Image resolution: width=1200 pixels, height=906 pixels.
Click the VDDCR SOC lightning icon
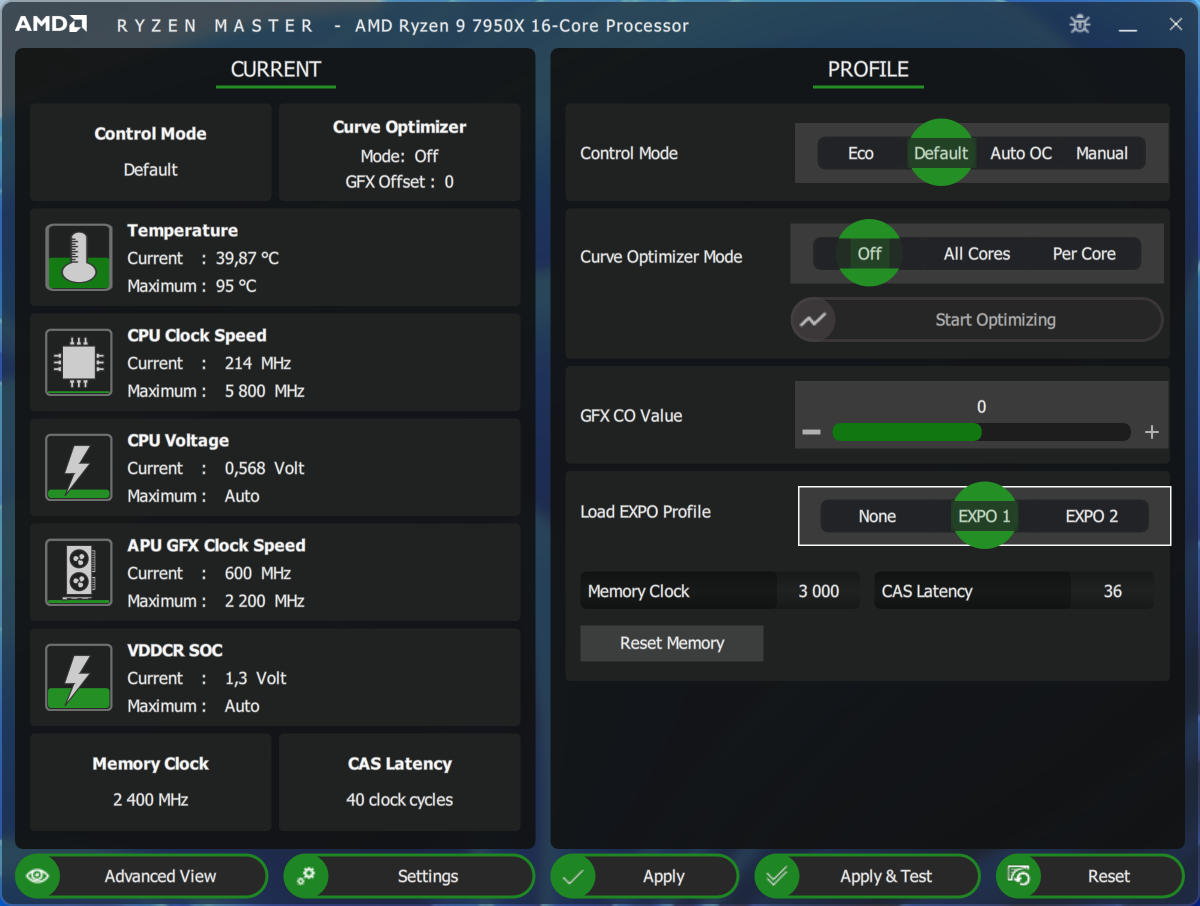coord(79,677)
